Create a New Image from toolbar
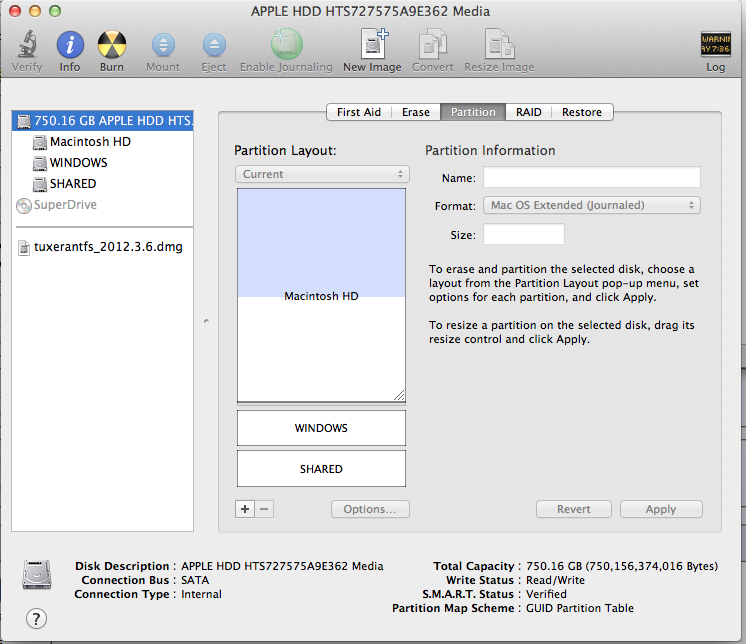This screenshot has width=746, height=644. [x=373, y=44]
